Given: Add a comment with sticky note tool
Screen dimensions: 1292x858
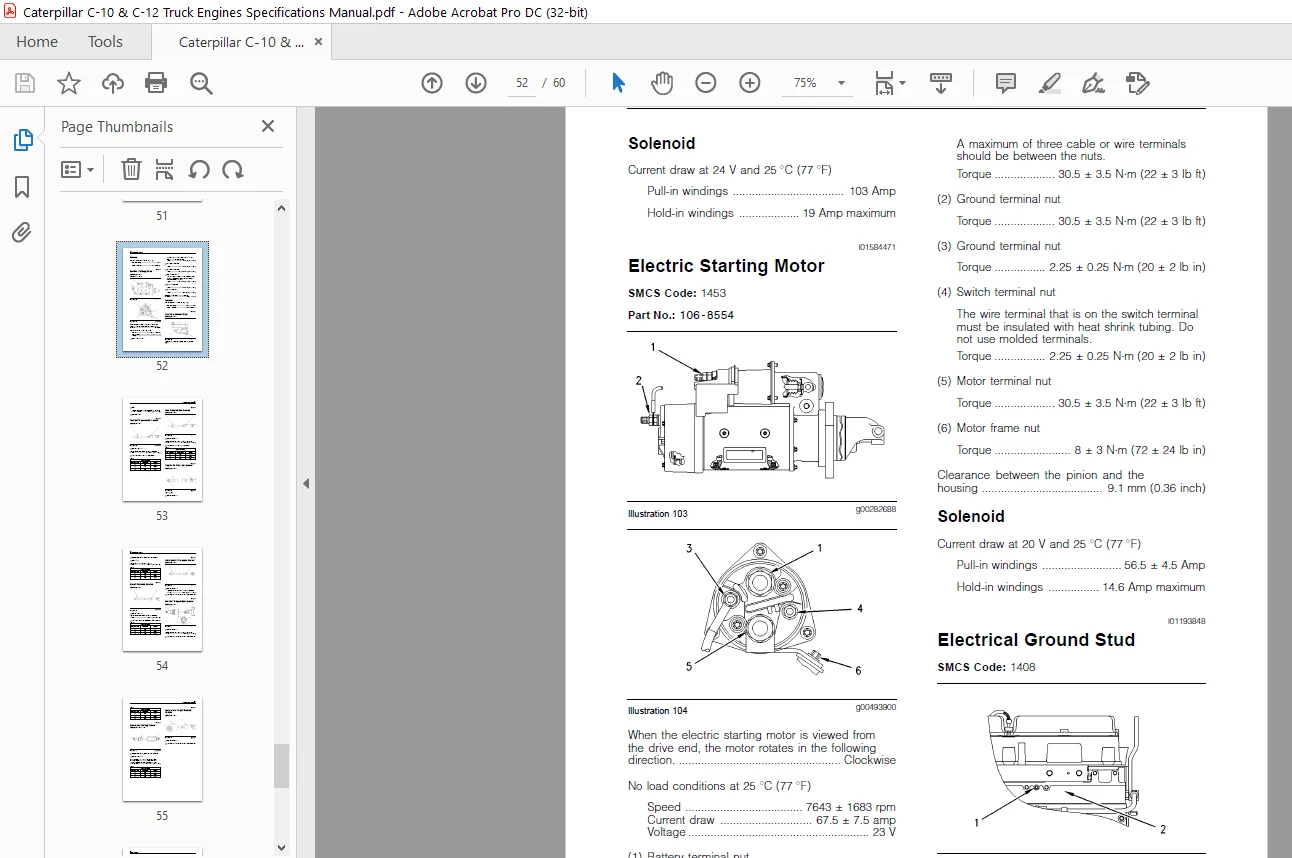Looking at the screenshot, I should [x=1006, y=83].
